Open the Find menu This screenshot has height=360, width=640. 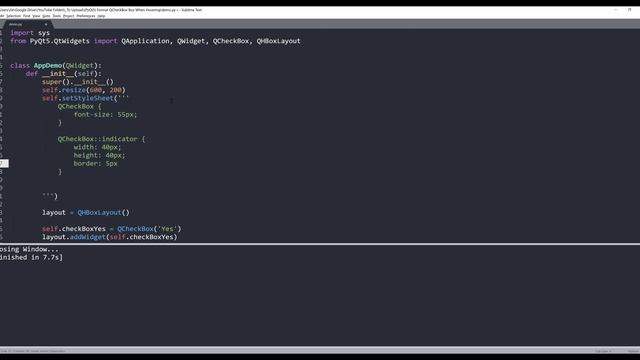tap(27, 16)
